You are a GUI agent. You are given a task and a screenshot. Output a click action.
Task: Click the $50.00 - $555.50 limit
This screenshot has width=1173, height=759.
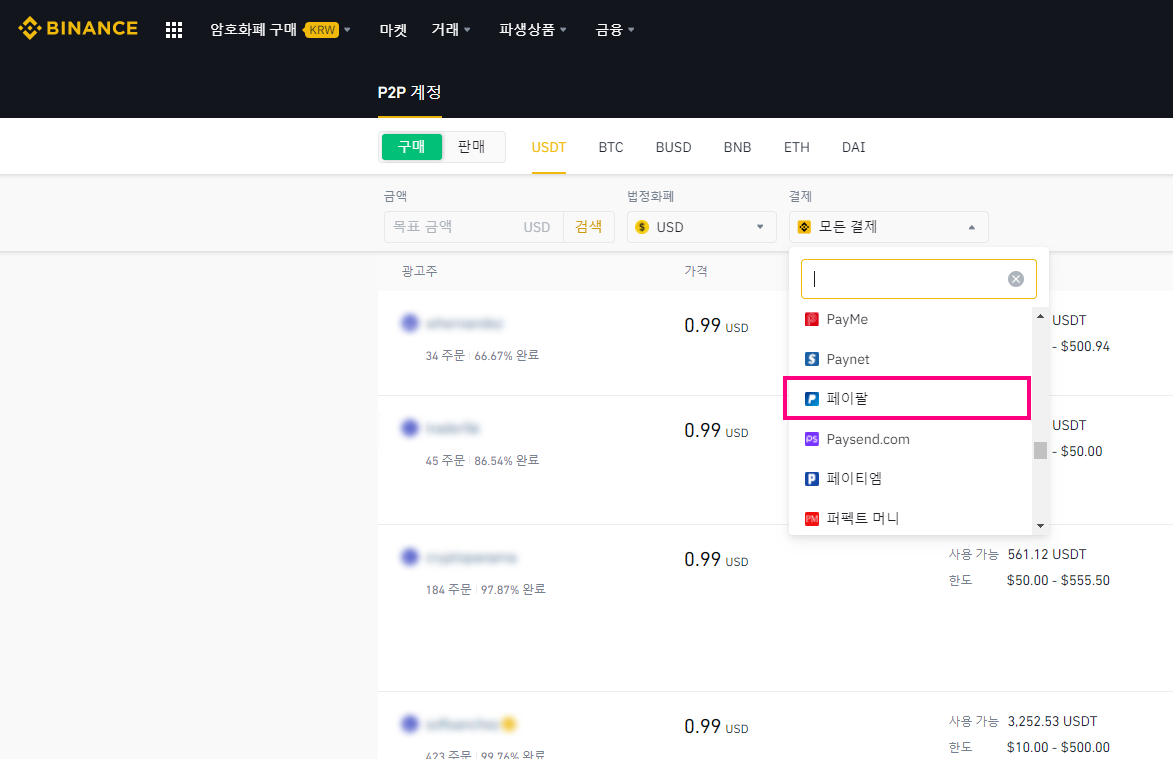click(1058, 580)
